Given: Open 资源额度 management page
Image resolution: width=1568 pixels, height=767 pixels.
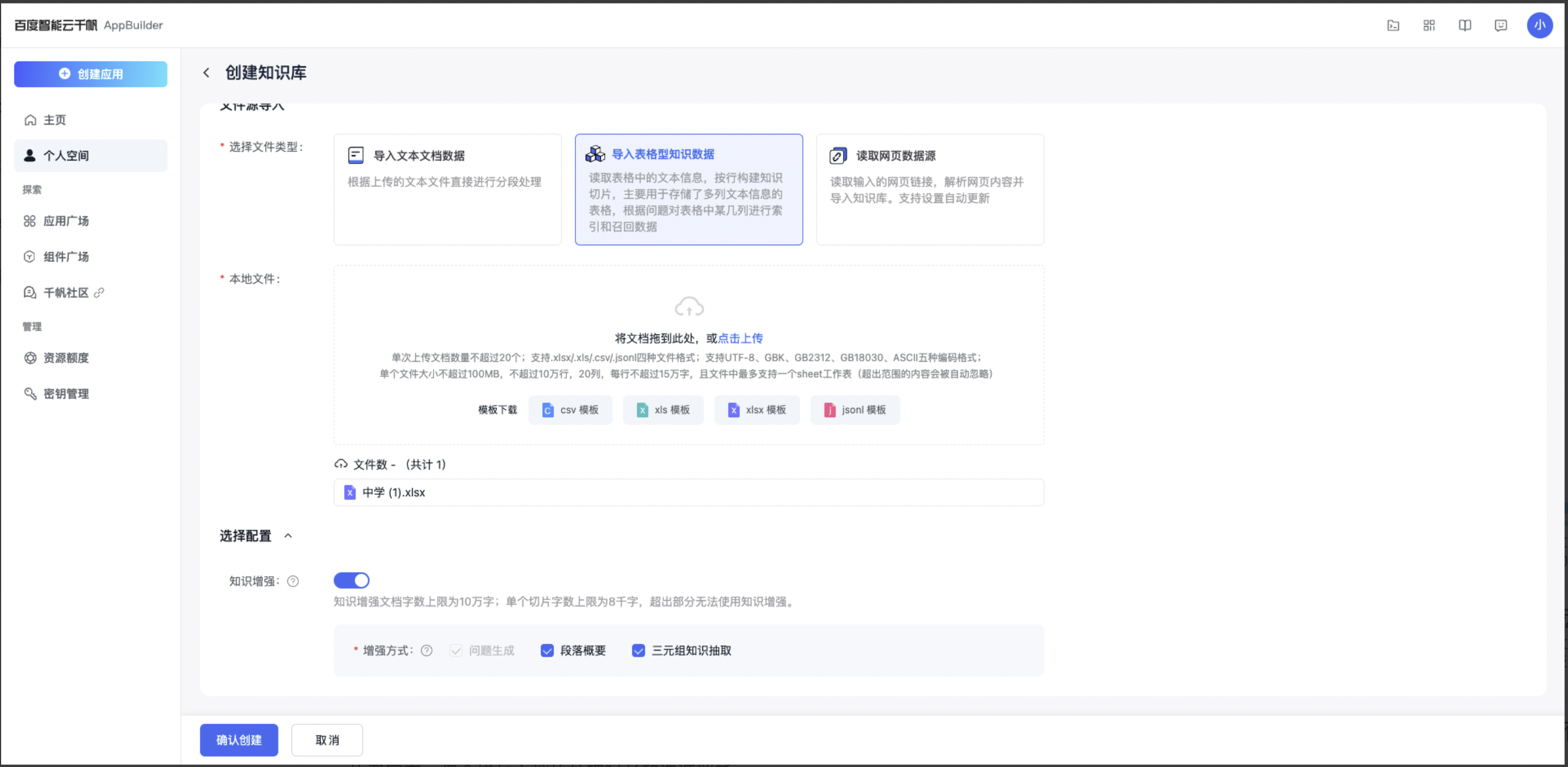Looking at the screenshot, I should coord(91,358).
